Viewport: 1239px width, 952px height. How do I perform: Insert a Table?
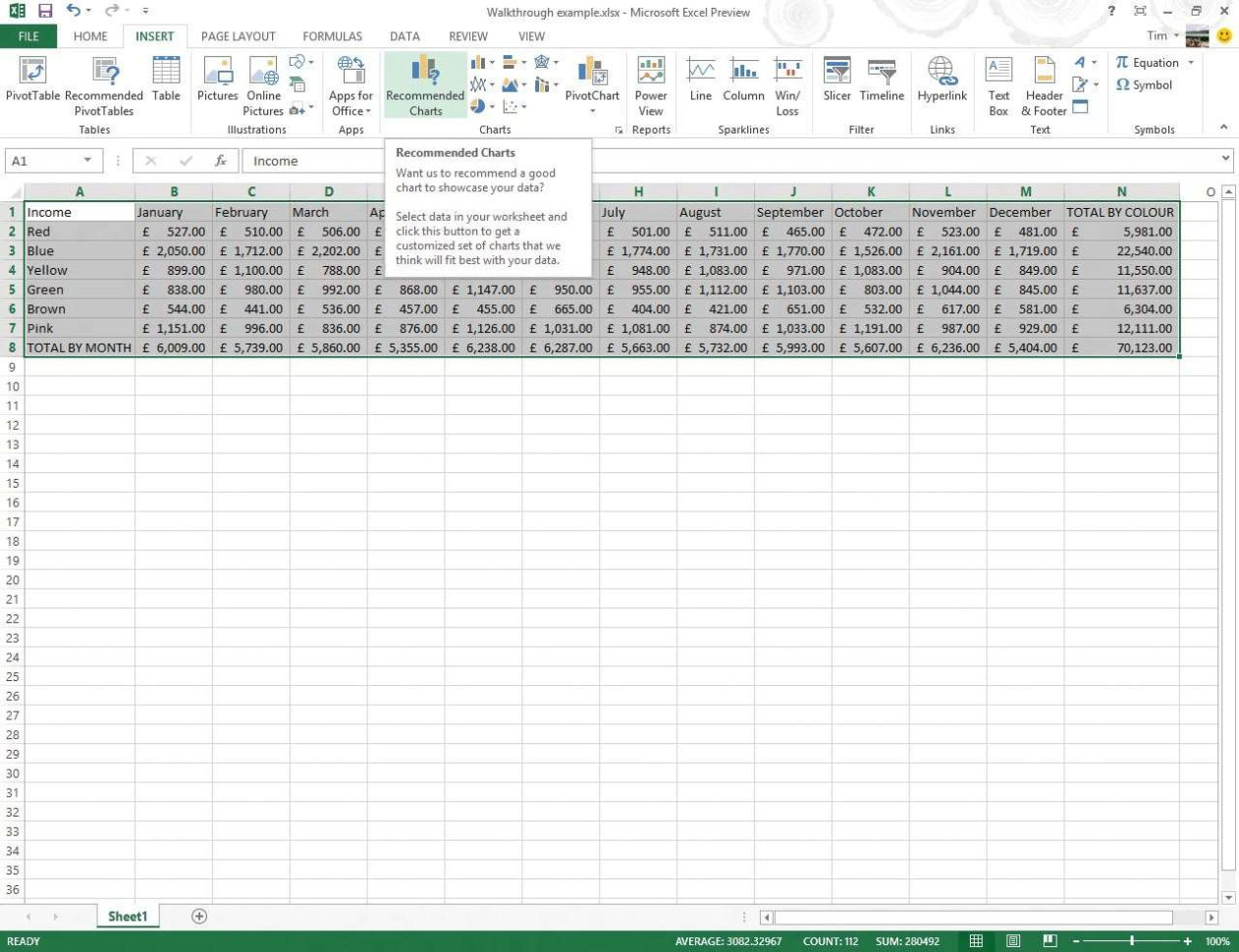point(166,83)
